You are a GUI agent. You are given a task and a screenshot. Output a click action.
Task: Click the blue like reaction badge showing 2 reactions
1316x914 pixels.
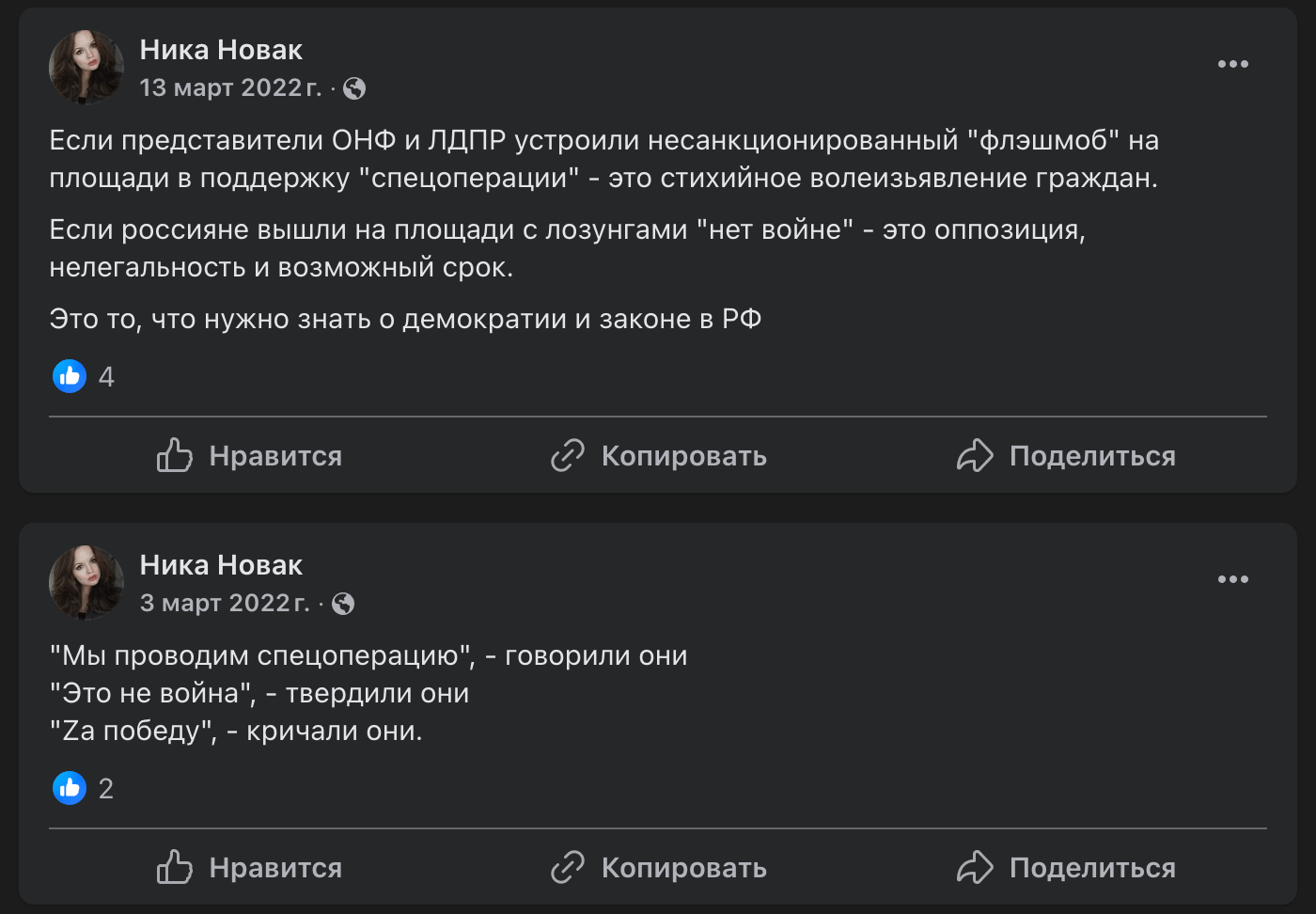click(70, 789)
